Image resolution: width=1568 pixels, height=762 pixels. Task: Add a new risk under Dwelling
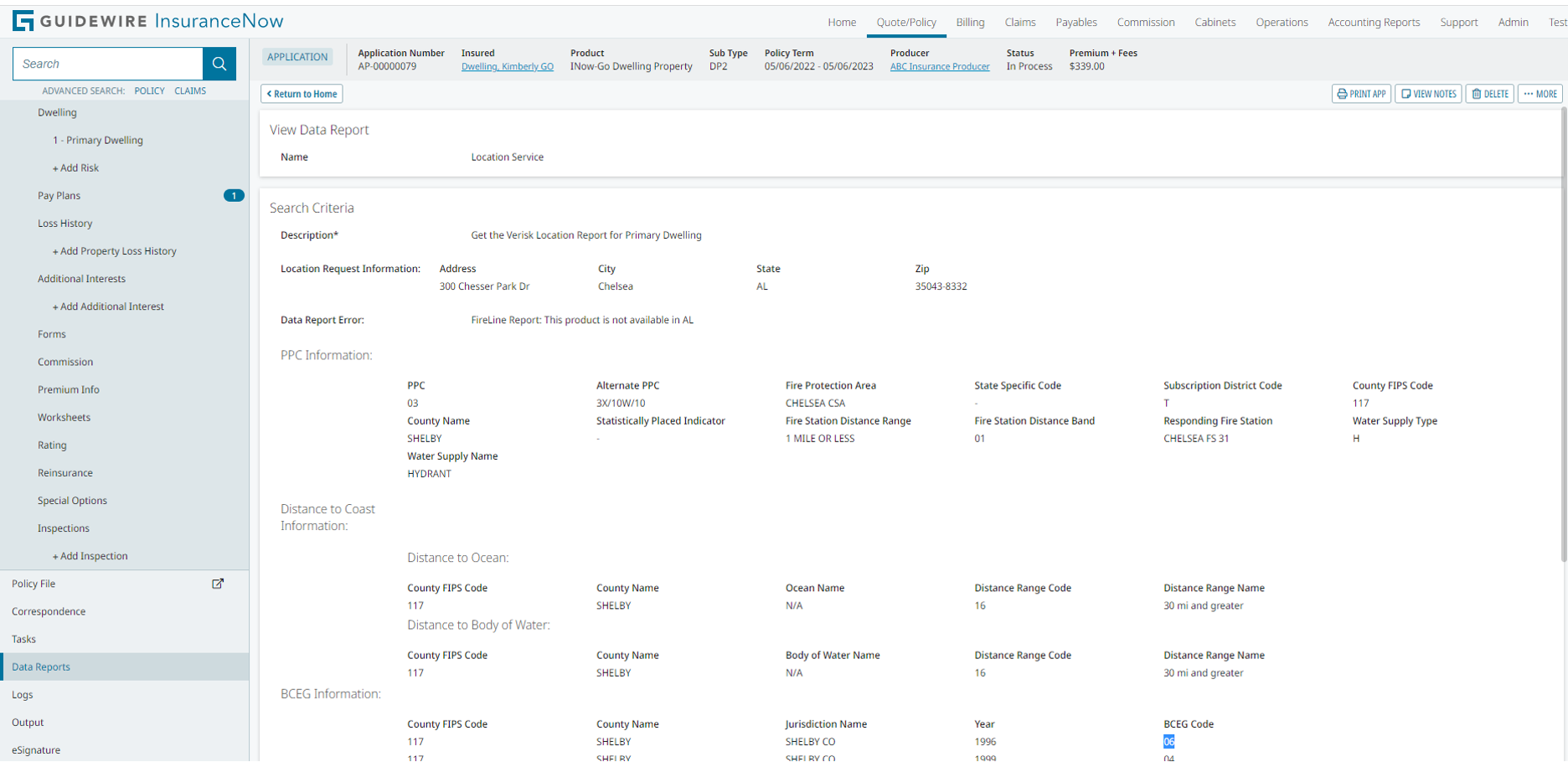click(76, 168)
